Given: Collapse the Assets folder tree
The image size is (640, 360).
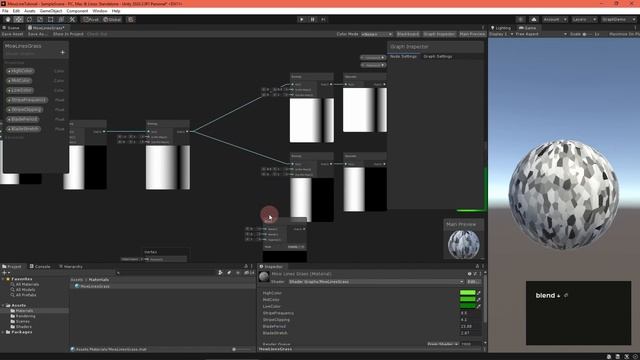Looking at the screenshot, I should 3,305.
